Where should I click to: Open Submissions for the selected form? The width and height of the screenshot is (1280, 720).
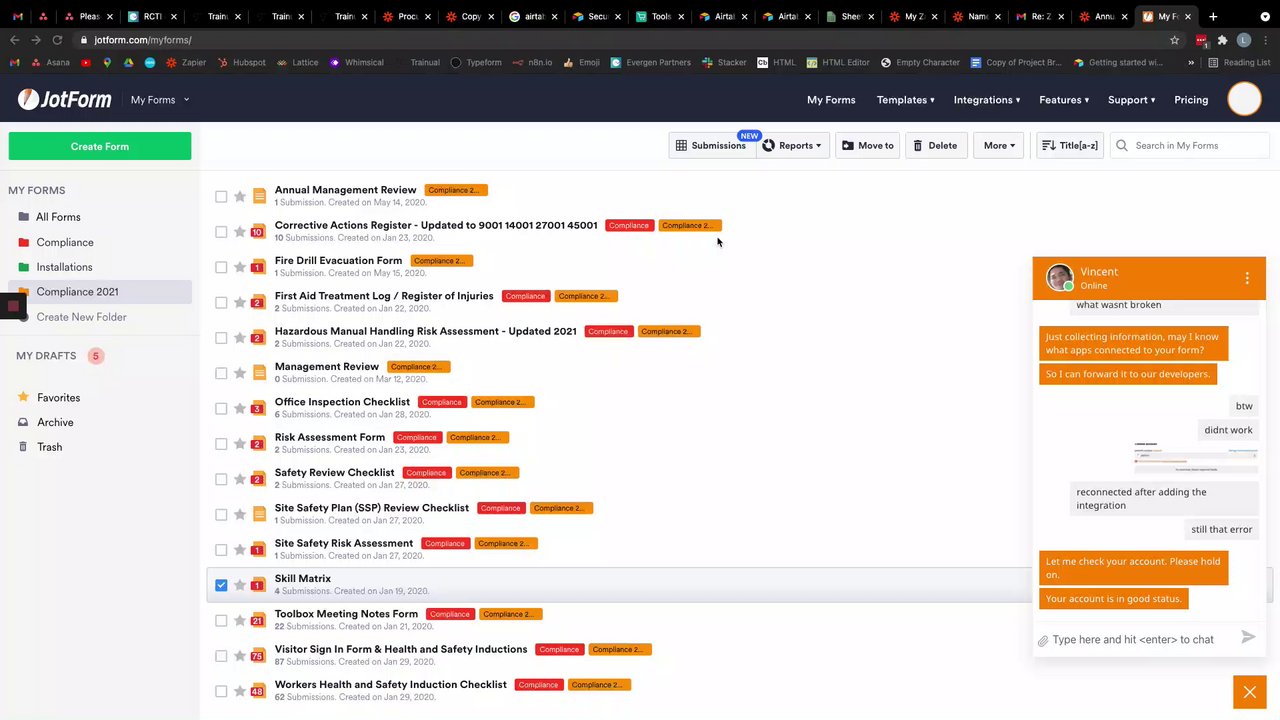coord(711,146)
